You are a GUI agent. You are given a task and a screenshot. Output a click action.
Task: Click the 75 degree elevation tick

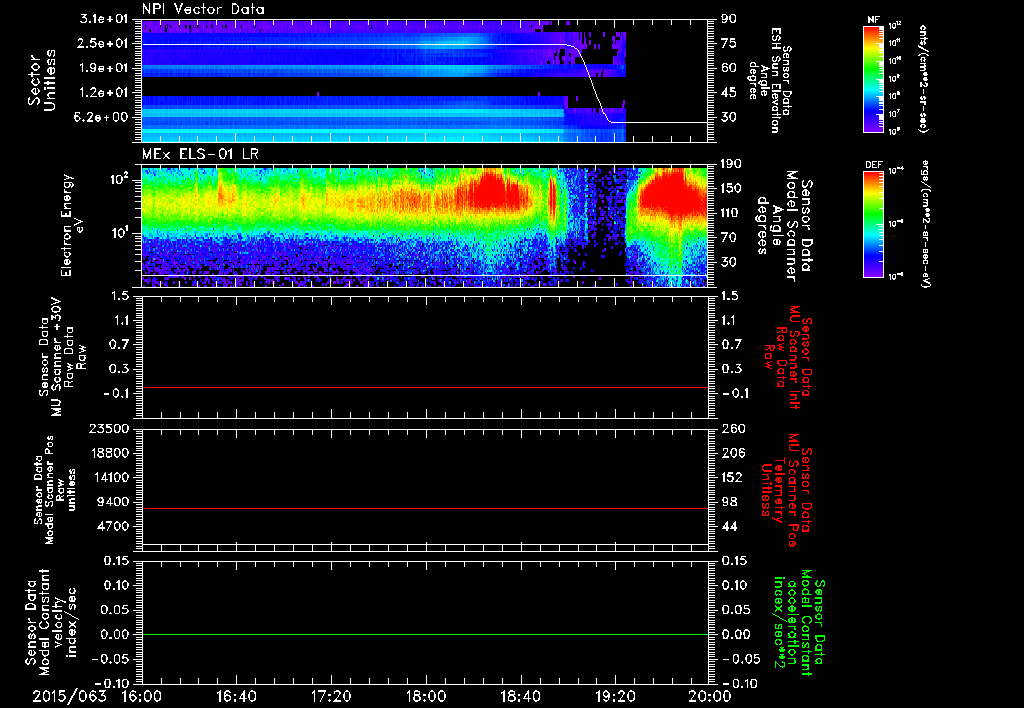pos(729,43)
